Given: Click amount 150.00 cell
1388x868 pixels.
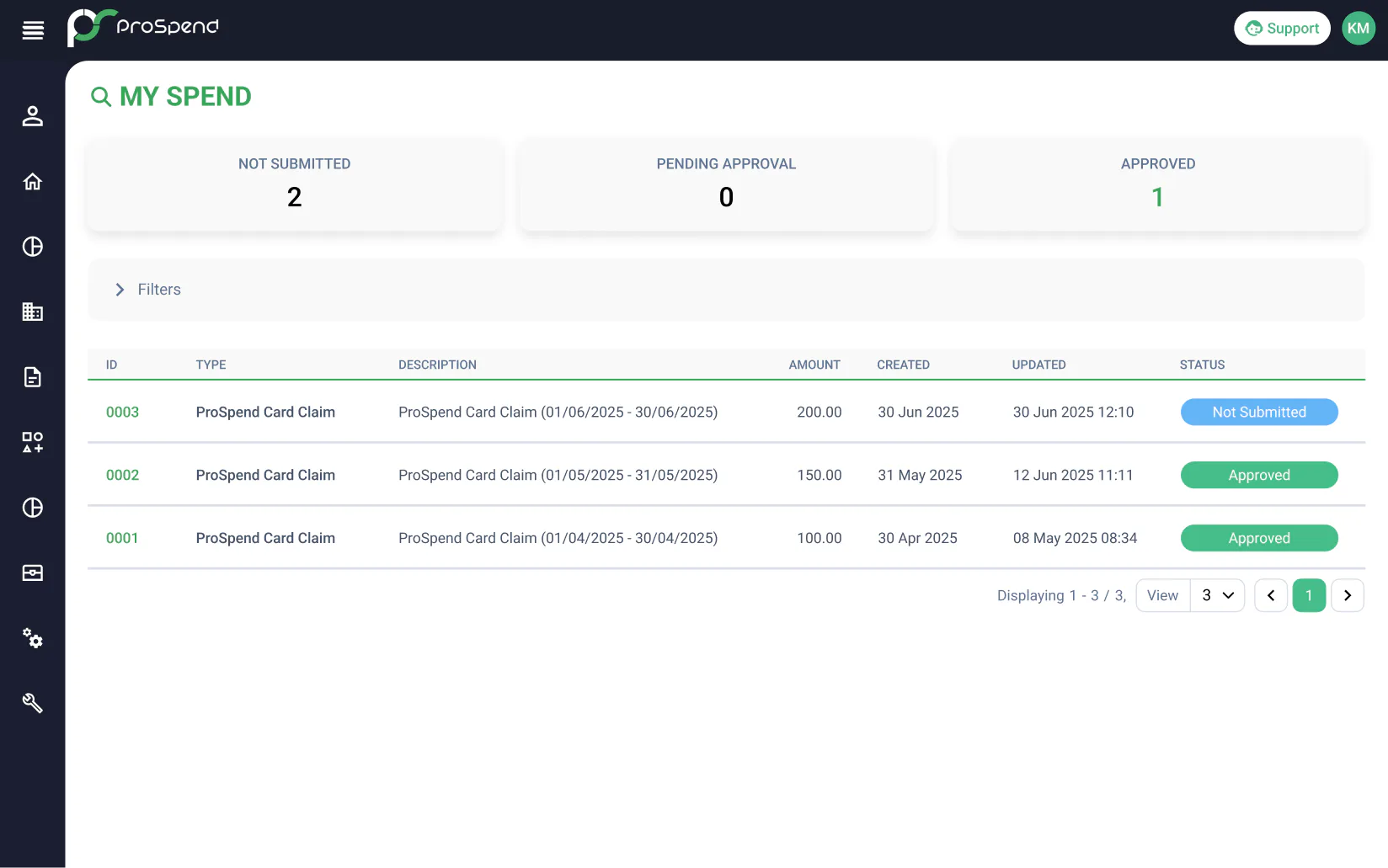Looking at the screenshot, I should point(819,476).
